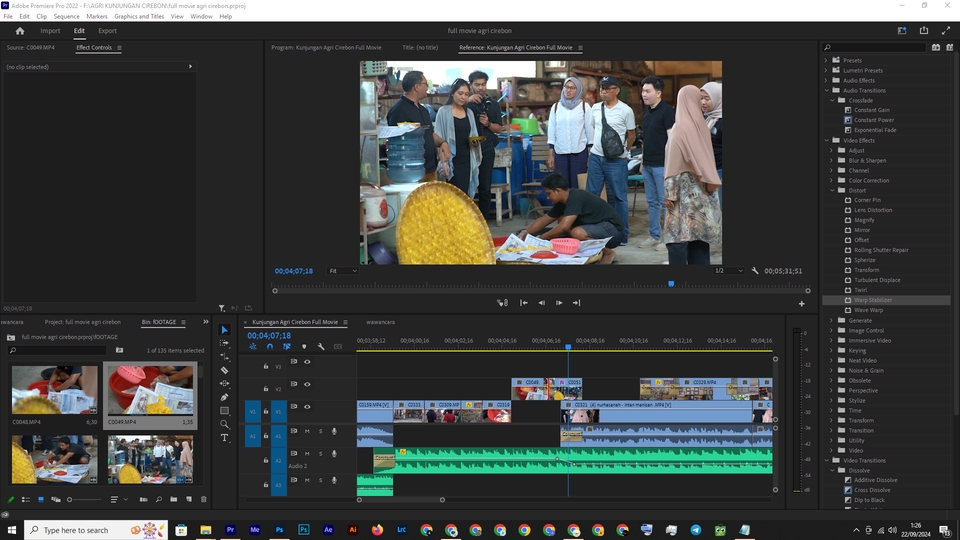The image size is (960, 540).
Task: Open the Graphics and Titles menu
Action: pyautogui.click(x=139, y=17)
